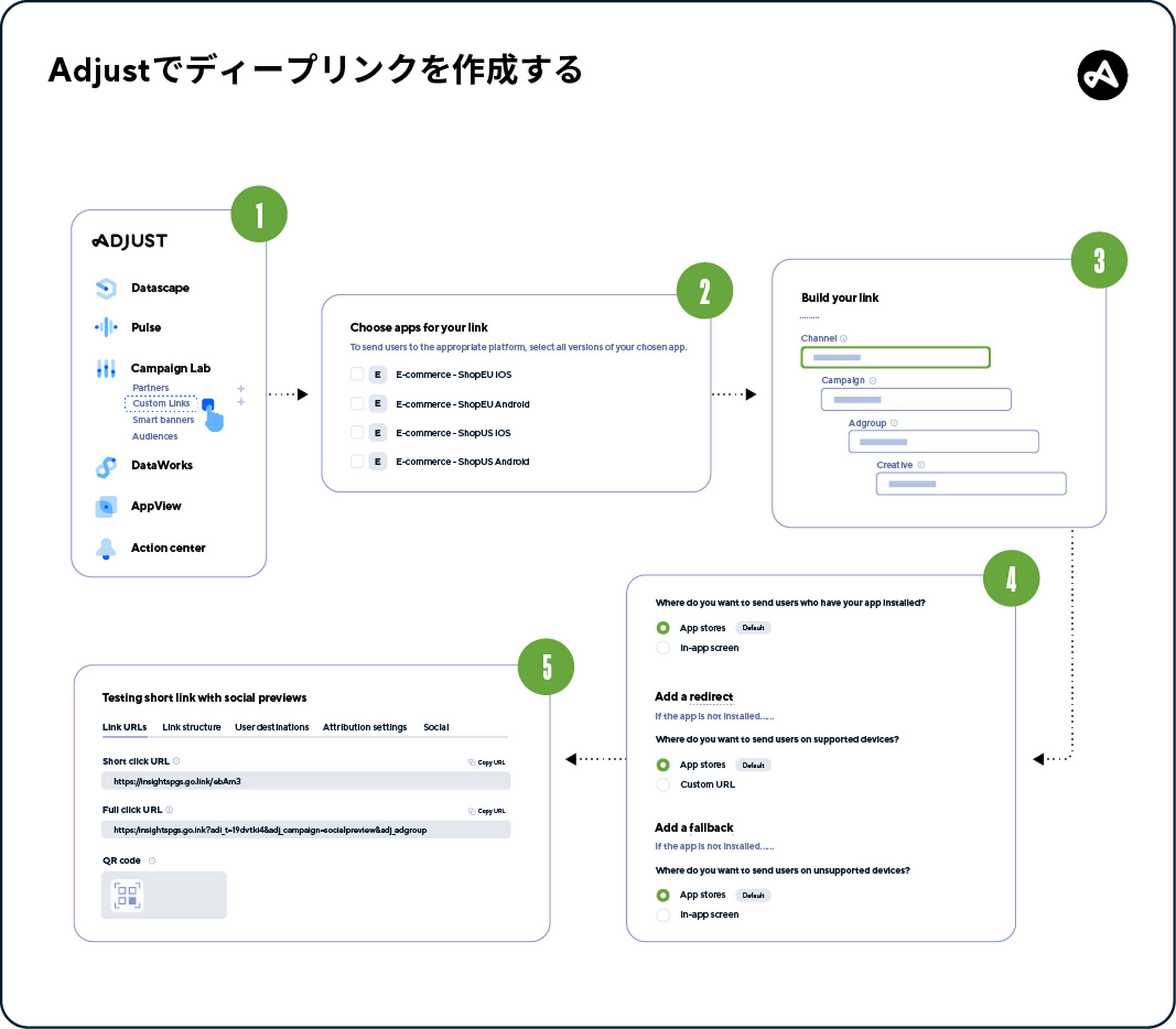Click the E badge for ShopEU iOS
The image size is (1176, 1029).
[377, 375]
